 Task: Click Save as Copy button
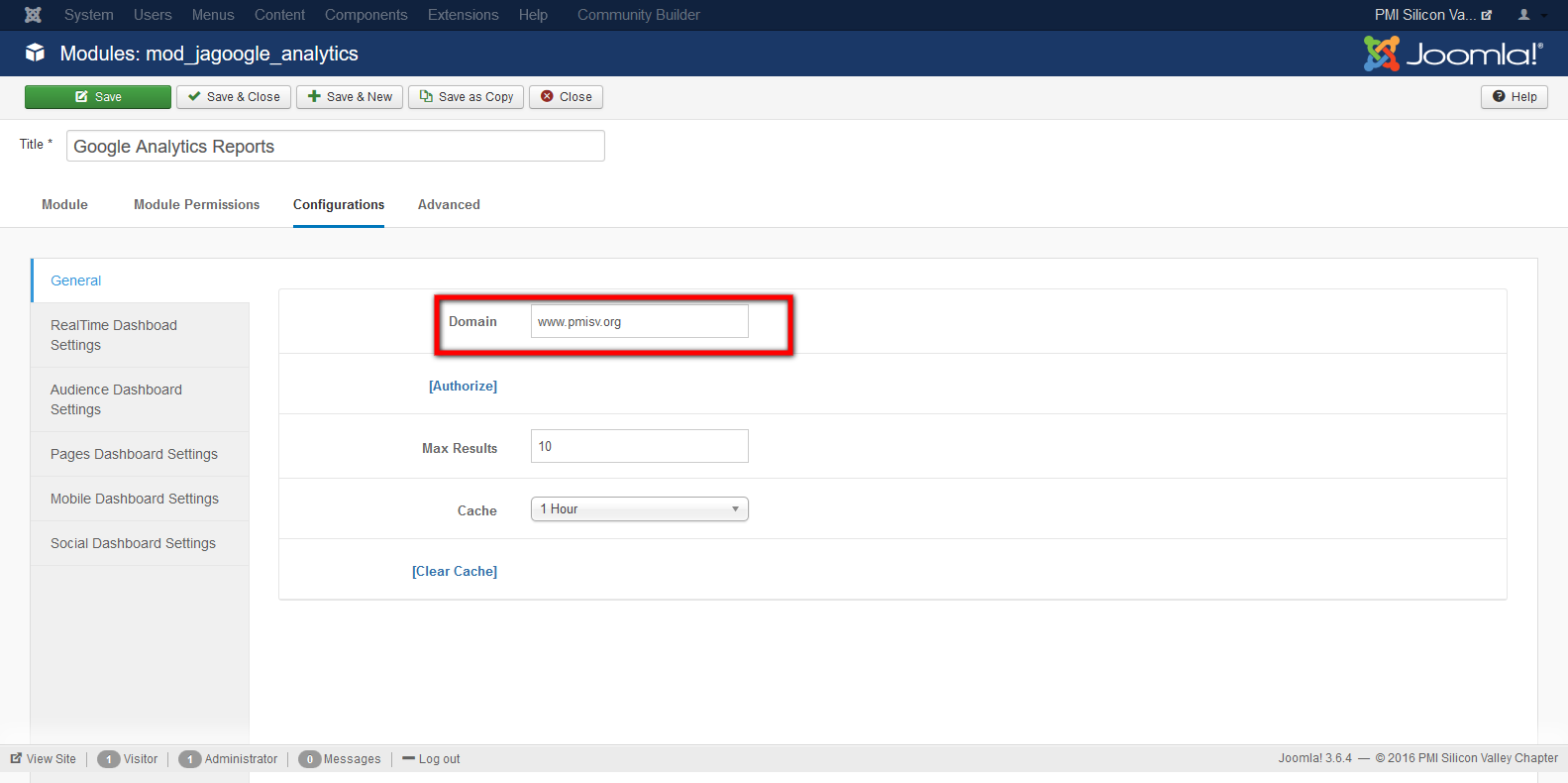coord(467,97)
